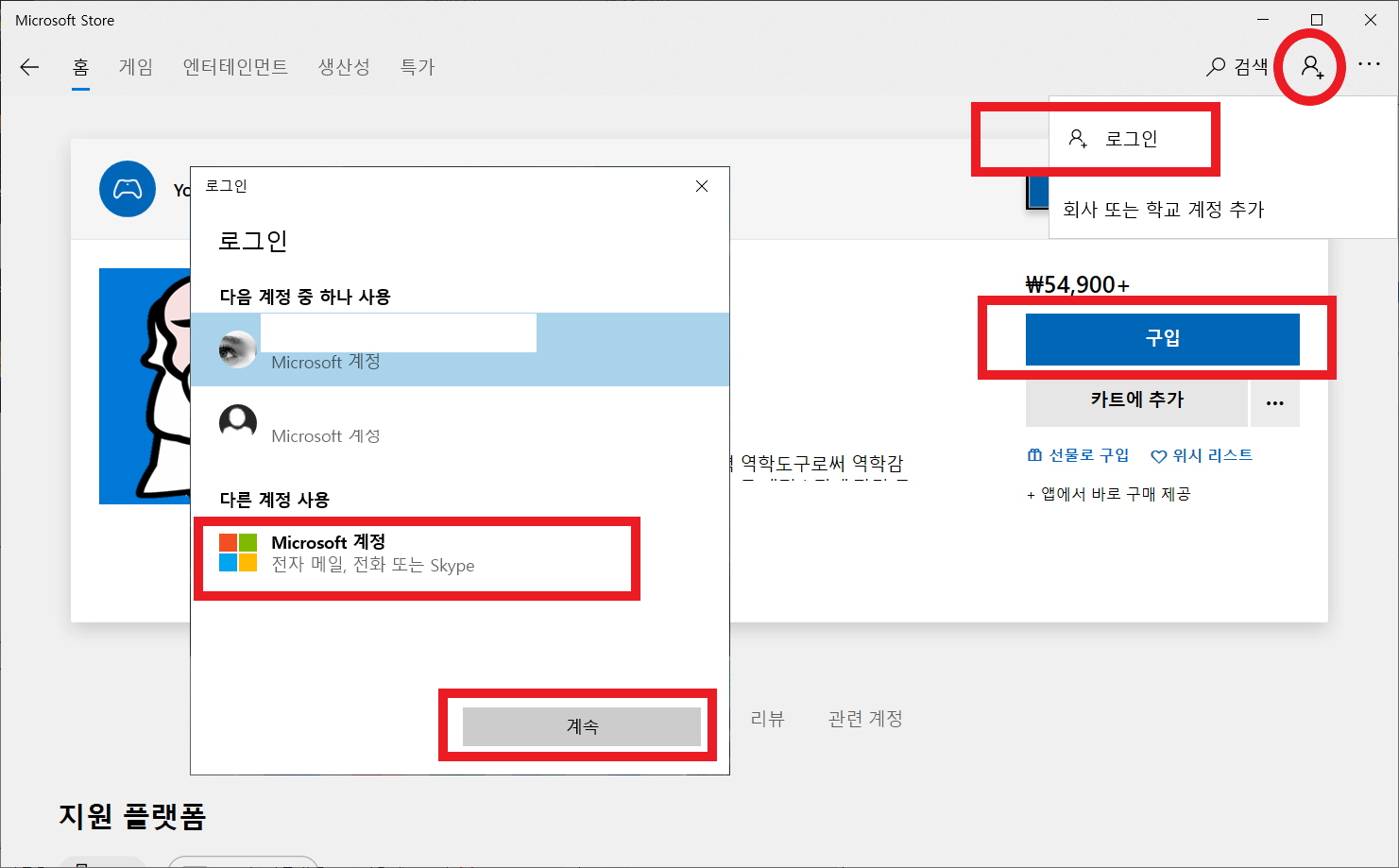The height and width of the screenshot is (868, 1399).
Task: Select the first listed Microsoft 계정 with the eye photo
Action: click(460, 349)
